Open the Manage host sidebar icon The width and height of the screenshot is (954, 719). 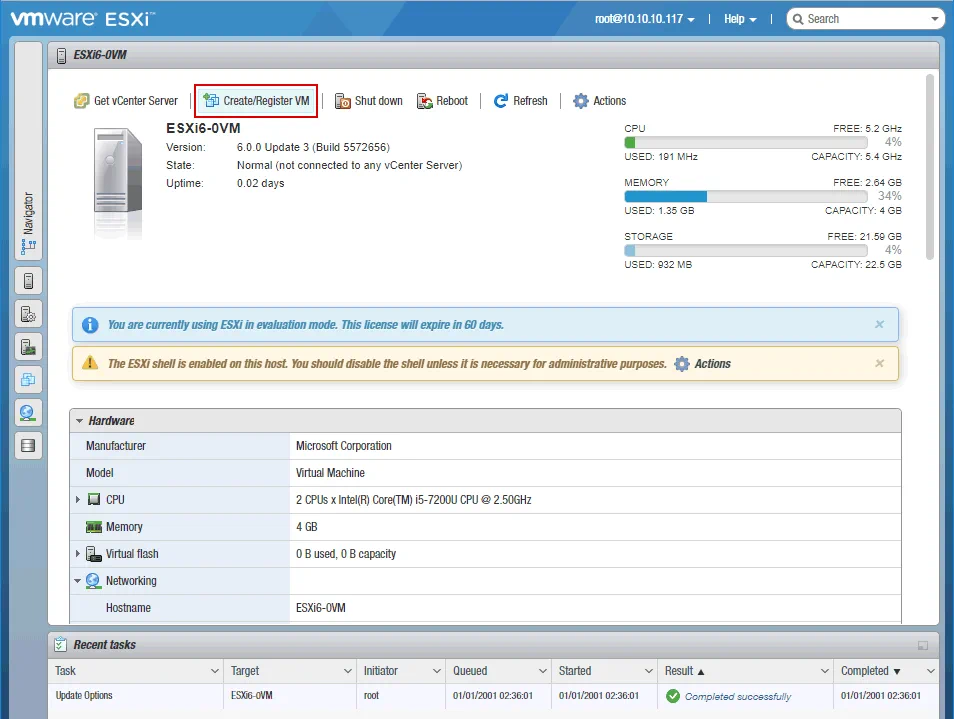pyautogui.click(x=28, y=314)
